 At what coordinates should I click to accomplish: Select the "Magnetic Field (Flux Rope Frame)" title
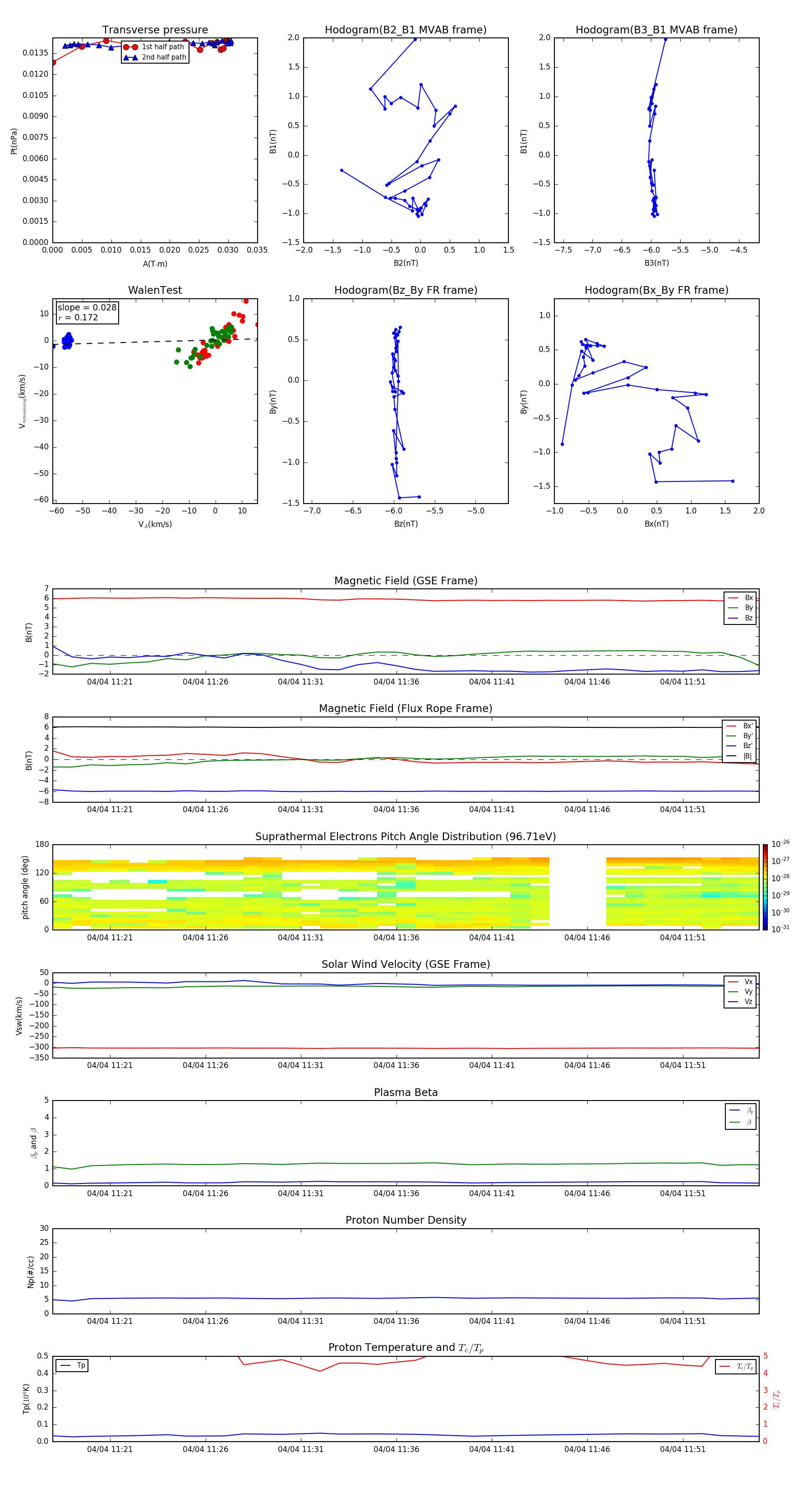pos(406,709)
